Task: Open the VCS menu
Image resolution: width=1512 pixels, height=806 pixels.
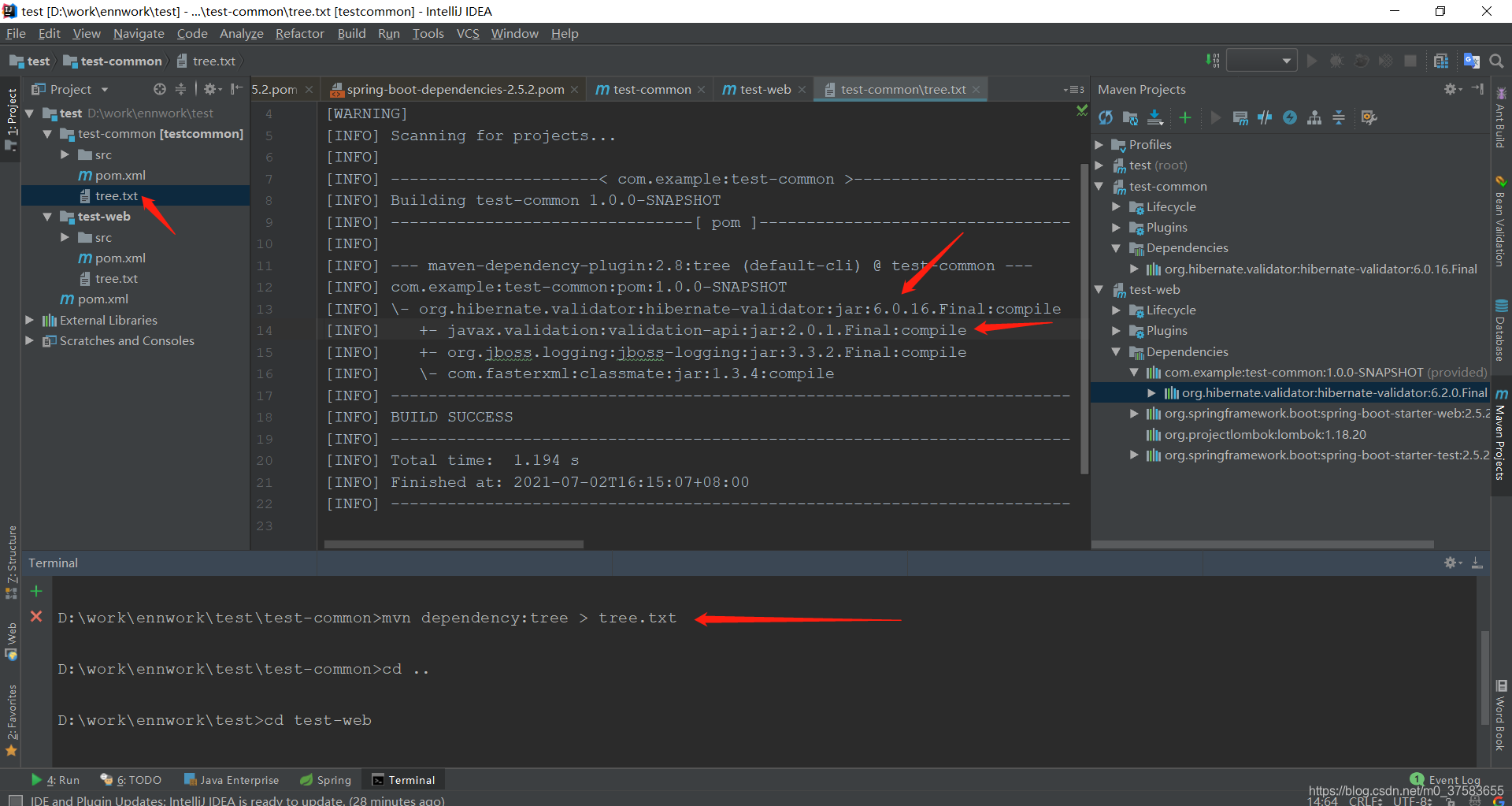Action: [468, 33]
